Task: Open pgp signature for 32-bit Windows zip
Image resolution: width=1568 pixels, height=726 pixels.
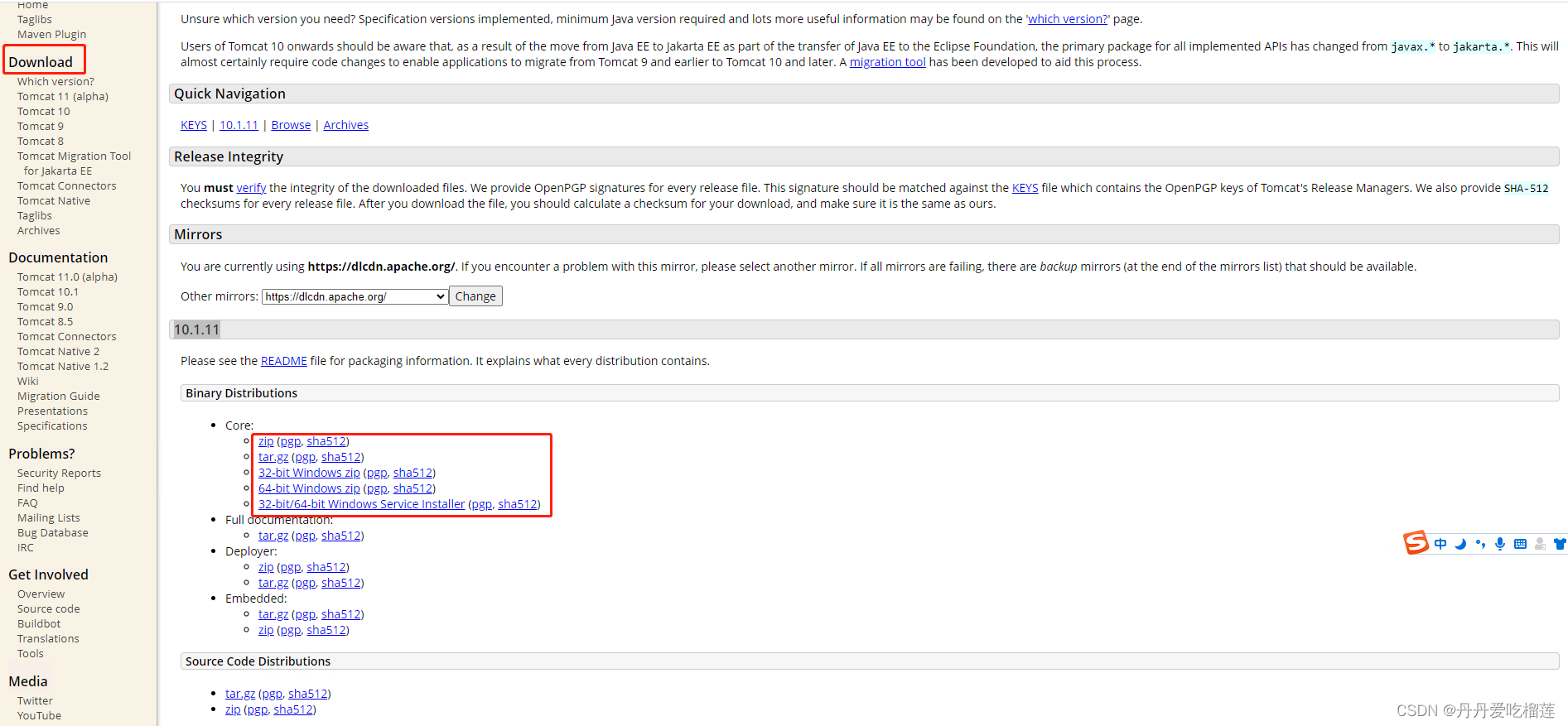Action: 377,473
